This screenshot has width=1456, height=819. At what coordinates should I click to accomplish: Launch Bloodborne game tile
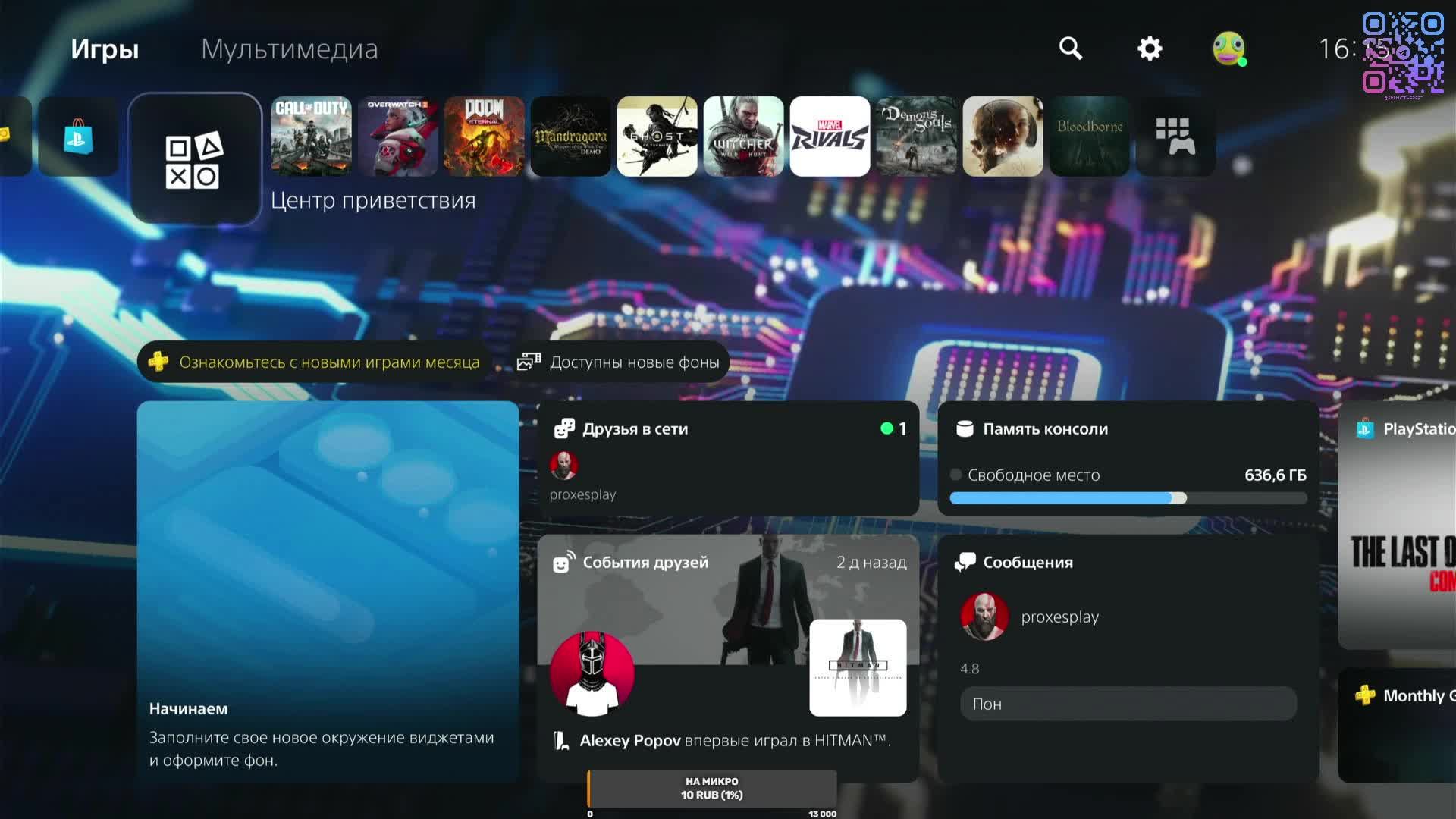coord(1089,136)
